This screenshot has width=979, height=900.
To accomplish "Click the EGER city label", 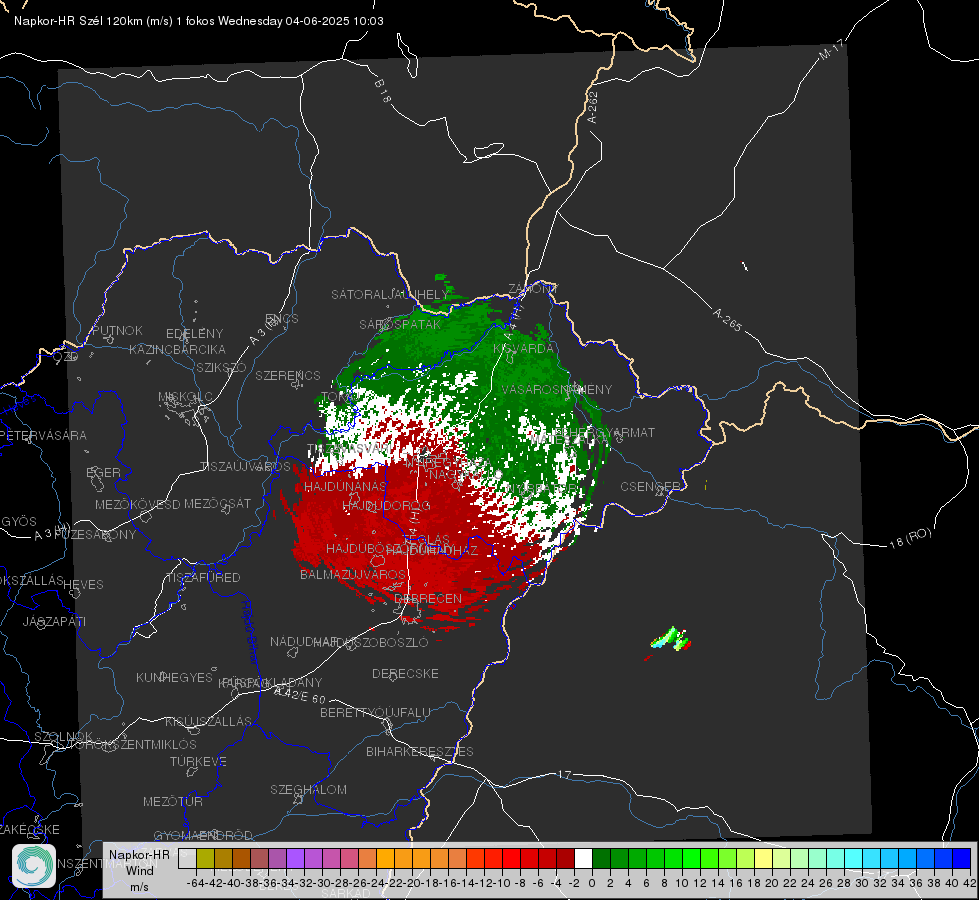I will pos(103,472).
